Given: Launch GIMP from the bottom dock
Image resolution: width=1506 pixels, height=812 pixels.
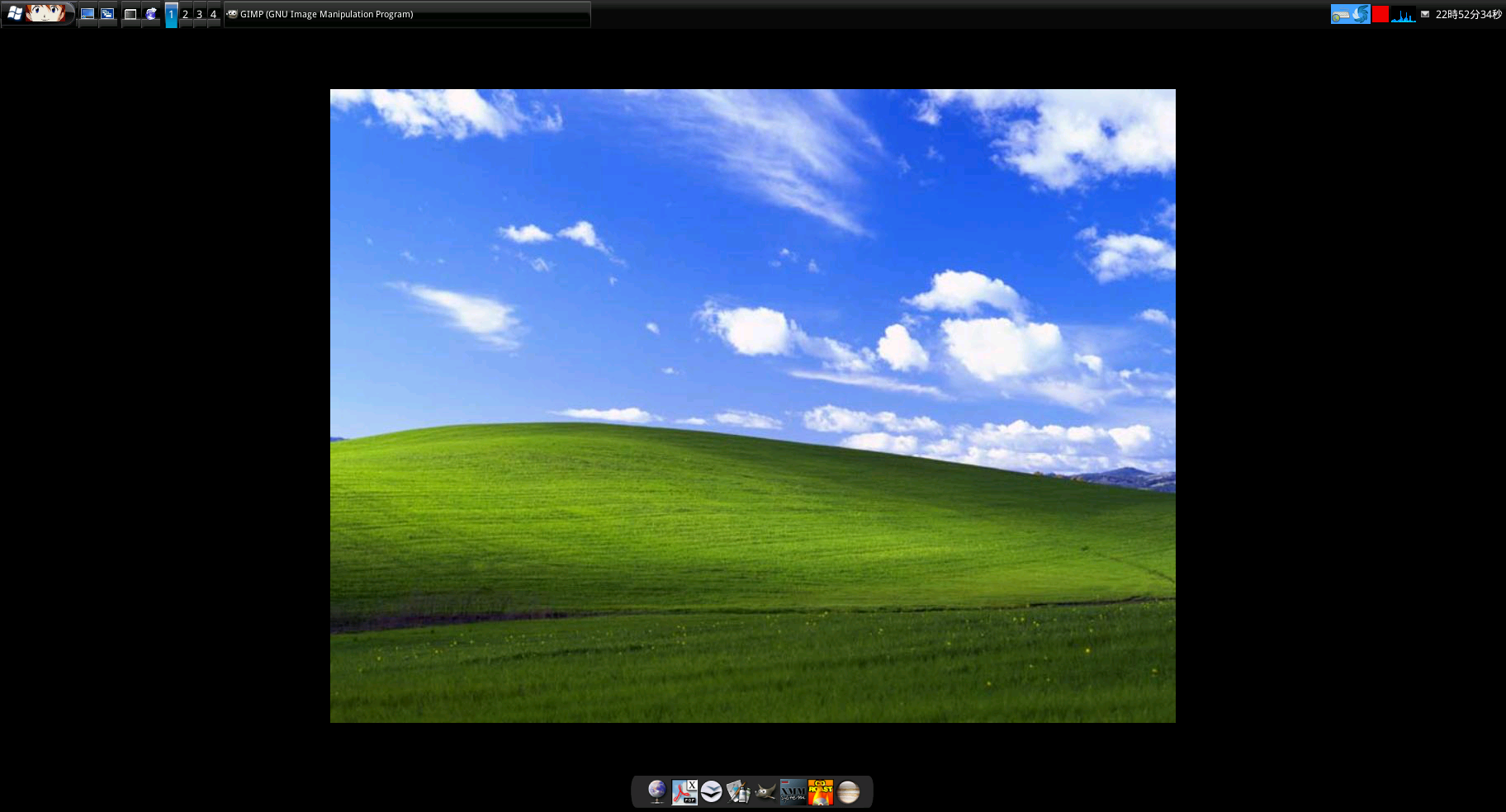Looking at the screenshot, I should [765, 791].
